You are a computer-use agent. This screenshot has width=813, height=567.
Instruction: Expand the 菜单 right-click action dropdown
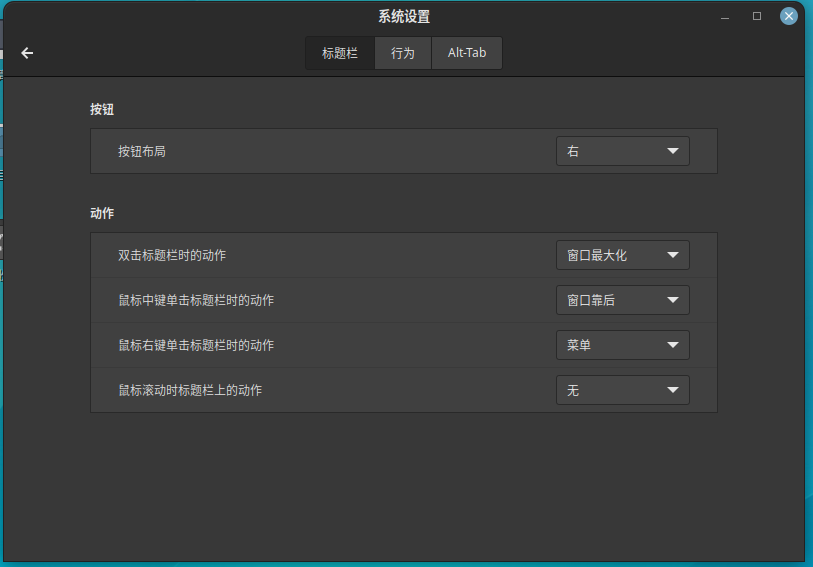point(622,345)
